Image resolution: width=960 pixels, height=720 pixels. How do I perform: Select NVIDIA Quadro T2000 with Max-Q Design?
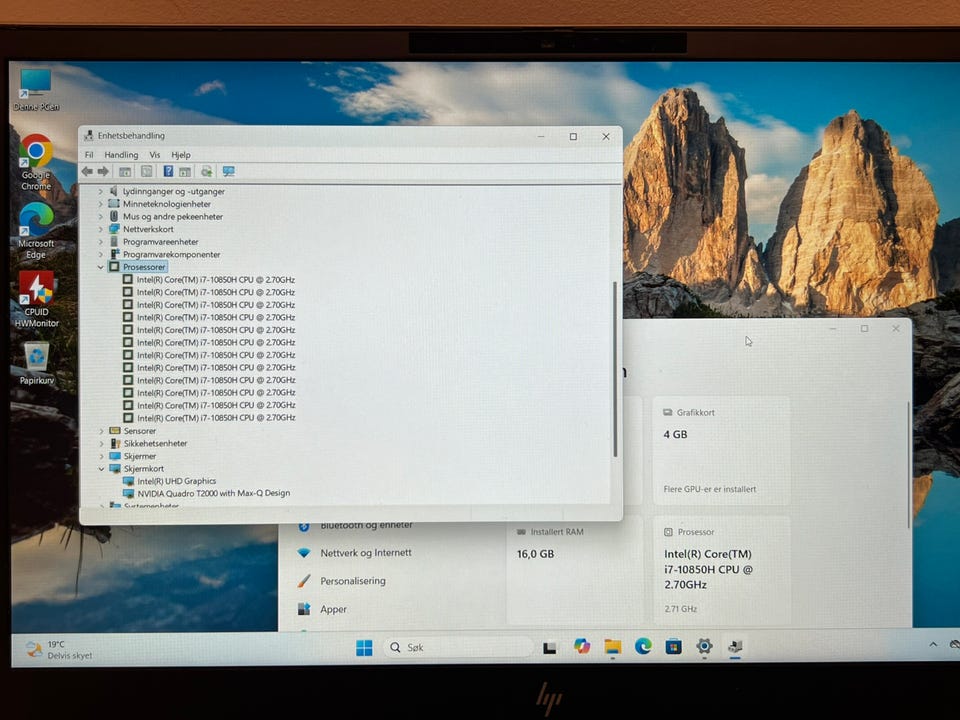click(x=214, y=493)
